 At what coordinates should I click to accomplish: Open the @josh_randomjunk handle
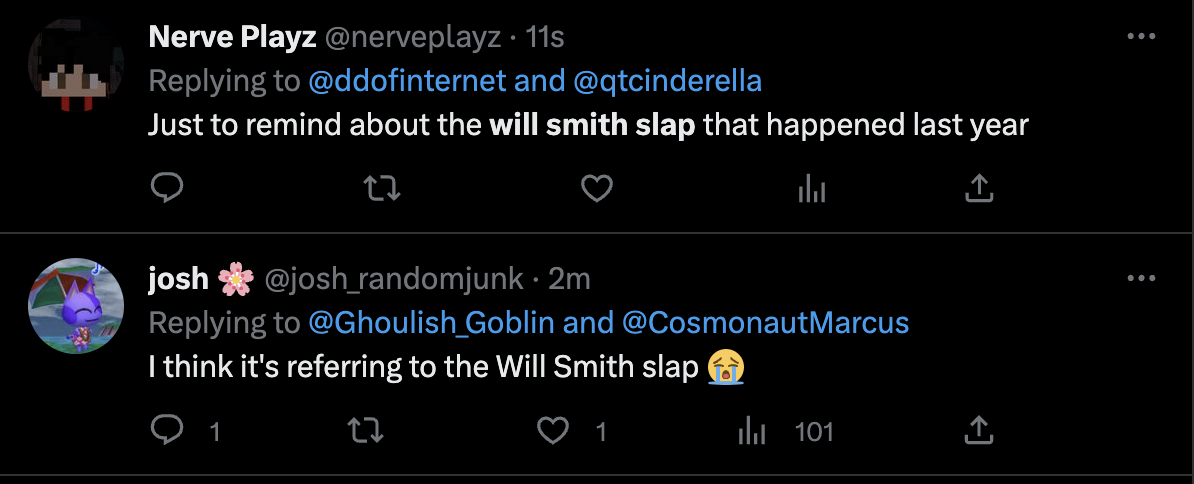tap(394, 280)
